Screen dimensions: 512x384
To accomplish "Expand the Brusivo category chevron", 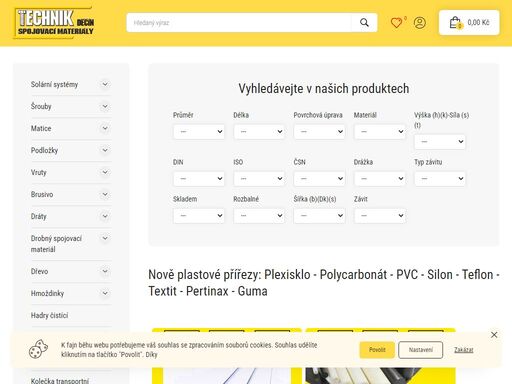I will click(x=105, y=194).
